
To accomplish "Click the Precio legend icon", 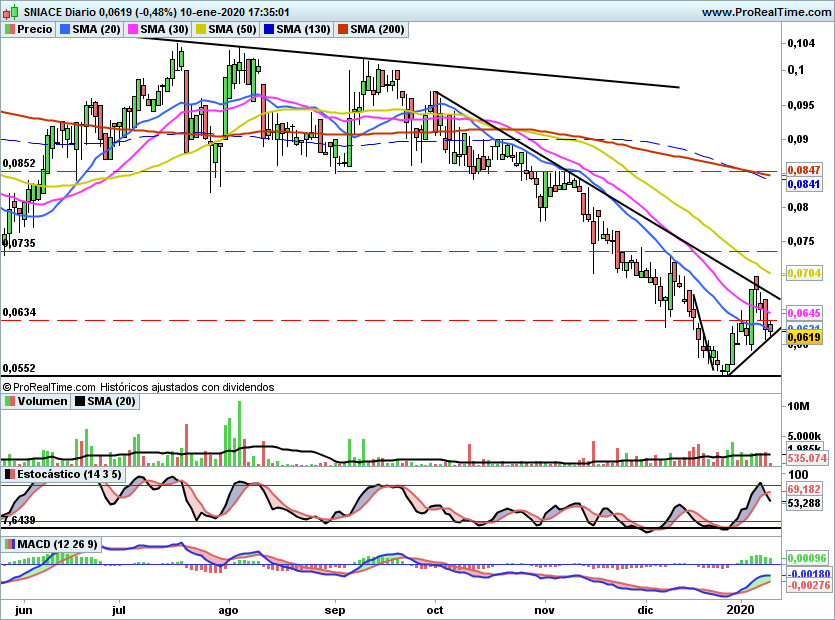I will (10, 29).
